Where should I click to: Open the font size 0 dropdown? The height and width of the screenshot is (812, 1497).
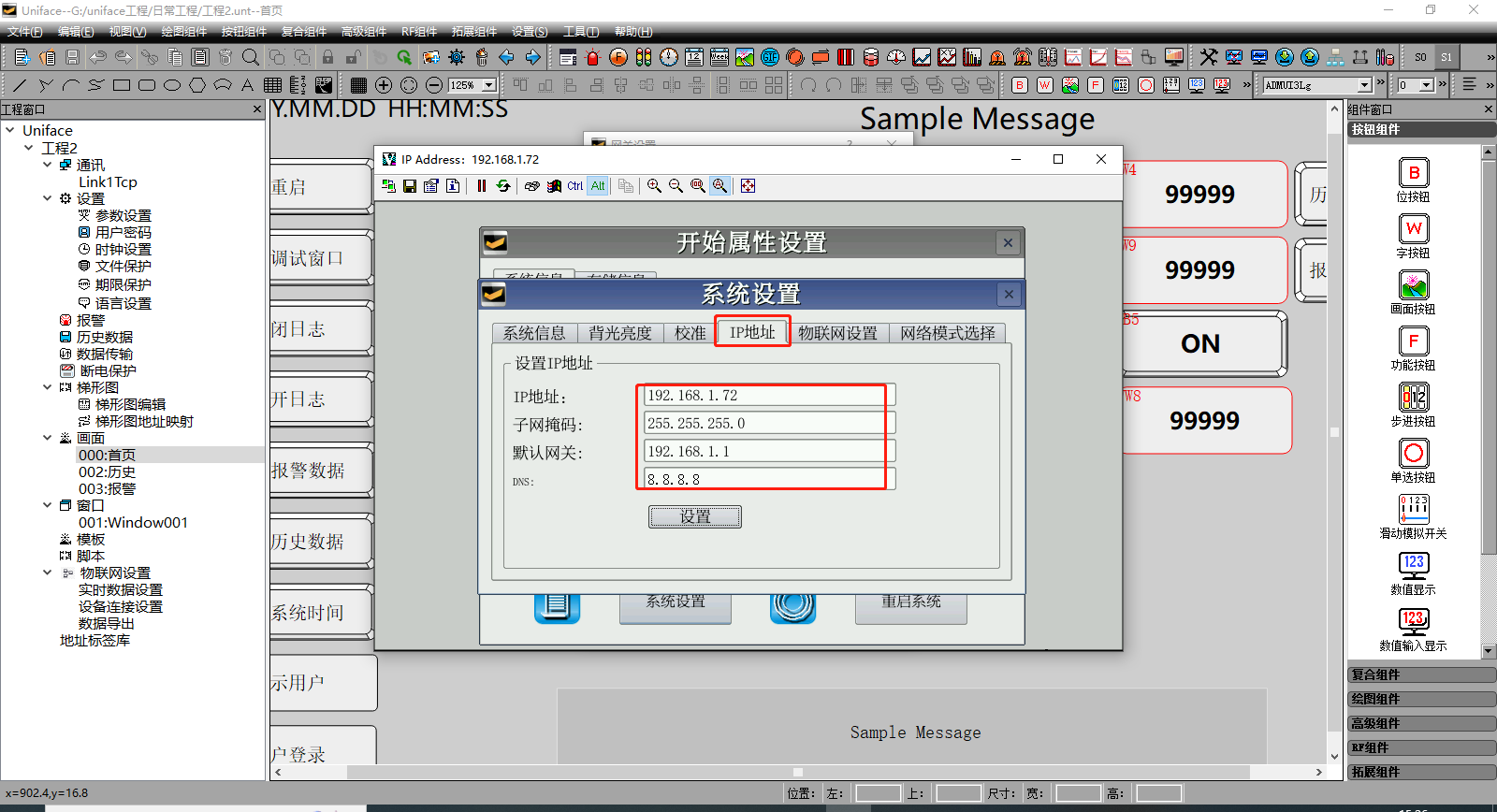point(1426,85)
